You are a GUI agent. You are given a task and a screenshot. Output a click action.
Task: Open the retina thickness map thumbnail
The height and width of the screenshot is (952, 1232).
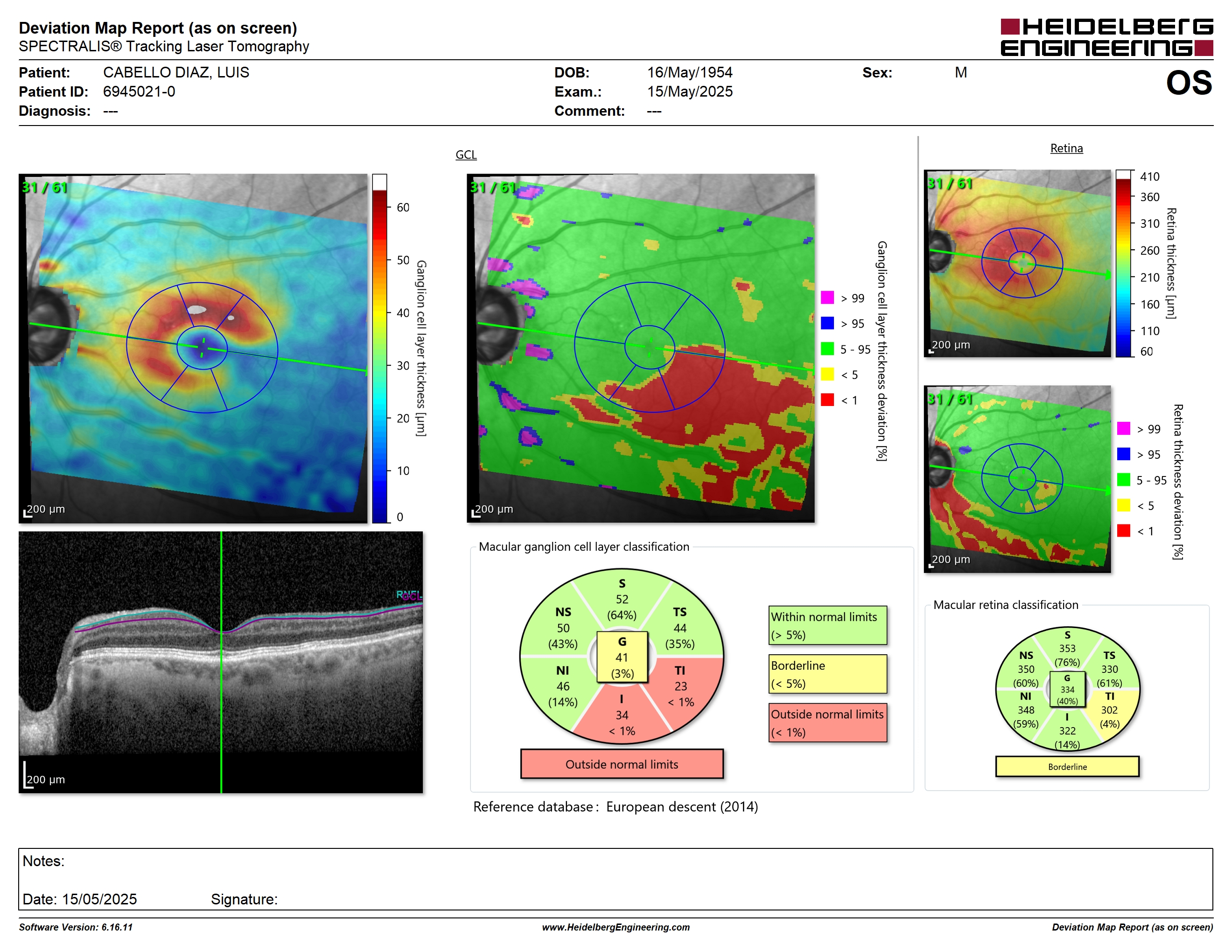coord(1017,263)
